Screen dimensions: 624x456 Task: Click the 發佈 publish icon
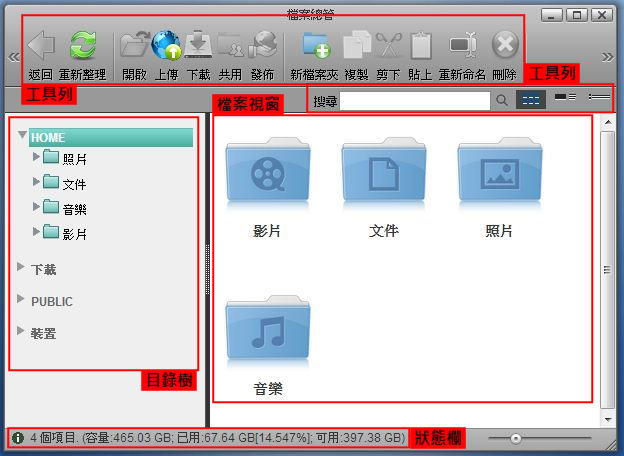point(262,46)
